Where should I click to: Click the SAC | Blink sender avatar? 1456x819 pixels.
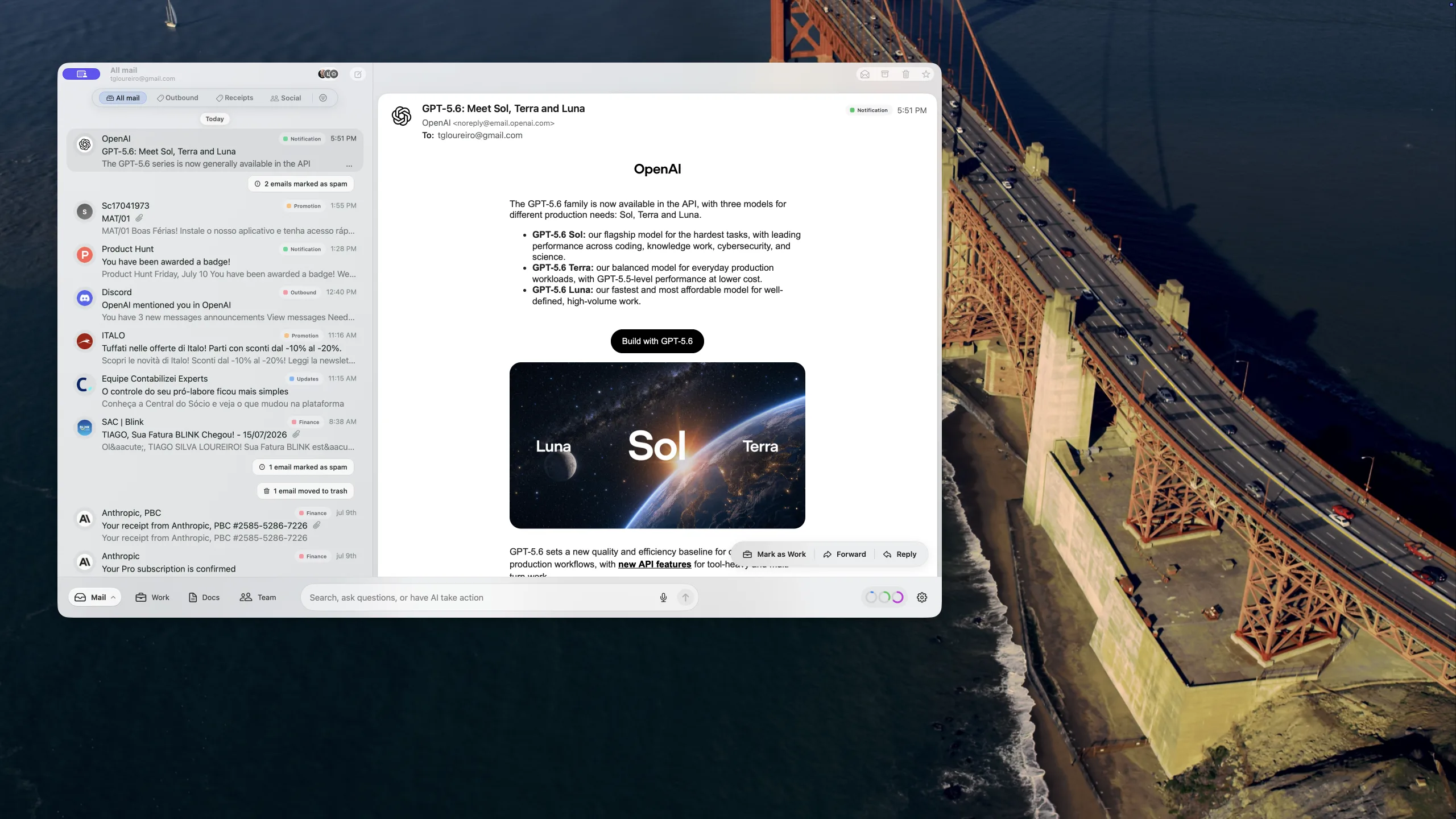tap(85, 428)
